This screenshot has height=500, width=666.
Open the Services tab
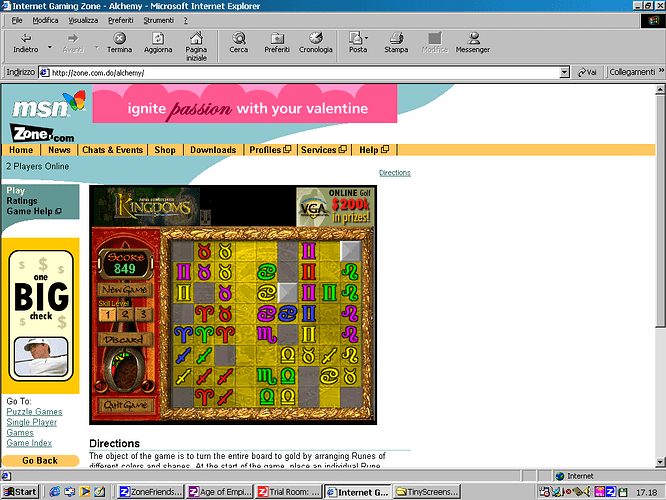[x=324, y=150]
